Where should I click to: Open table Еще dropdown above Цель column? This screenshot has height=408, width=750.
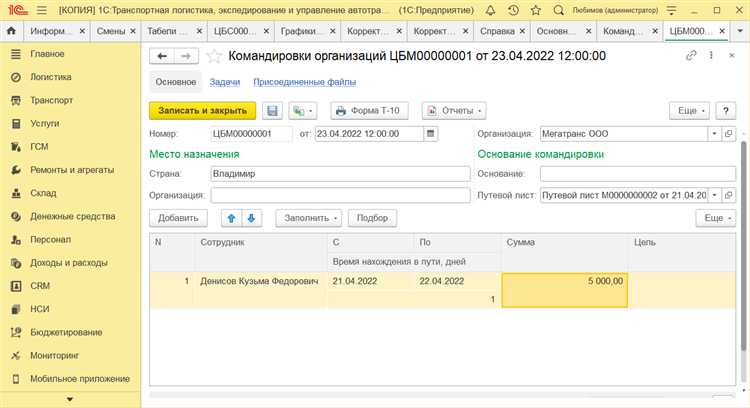click(716, 218)
